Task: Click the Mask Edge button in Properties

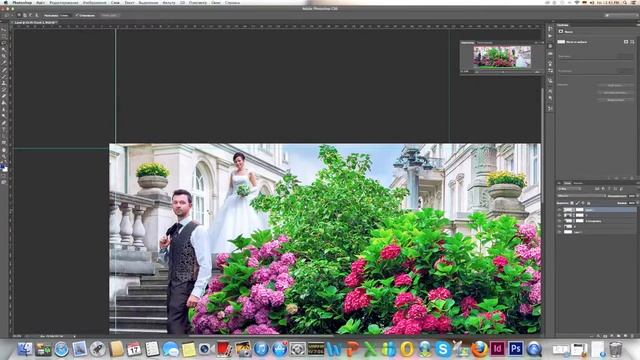Action: tap(615, 85)
